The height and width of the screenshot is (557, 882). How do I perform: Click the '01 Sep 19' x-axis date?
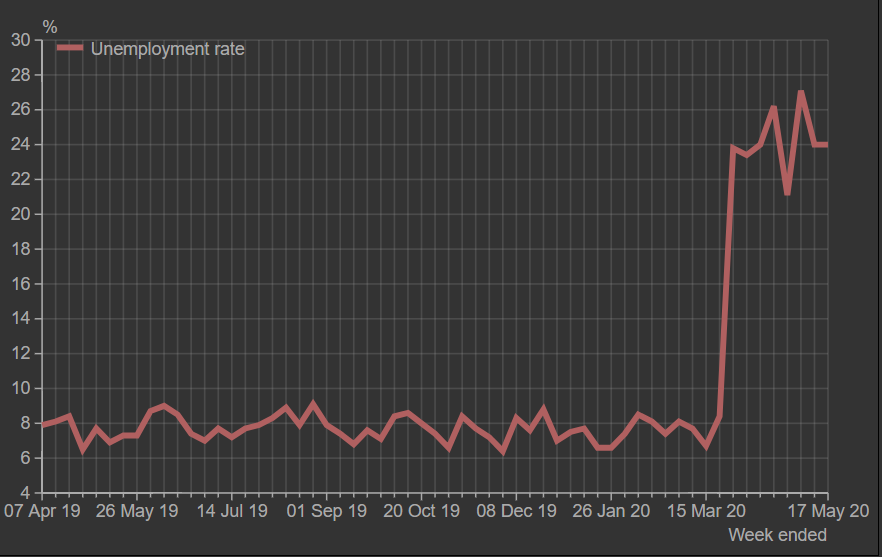326,511
